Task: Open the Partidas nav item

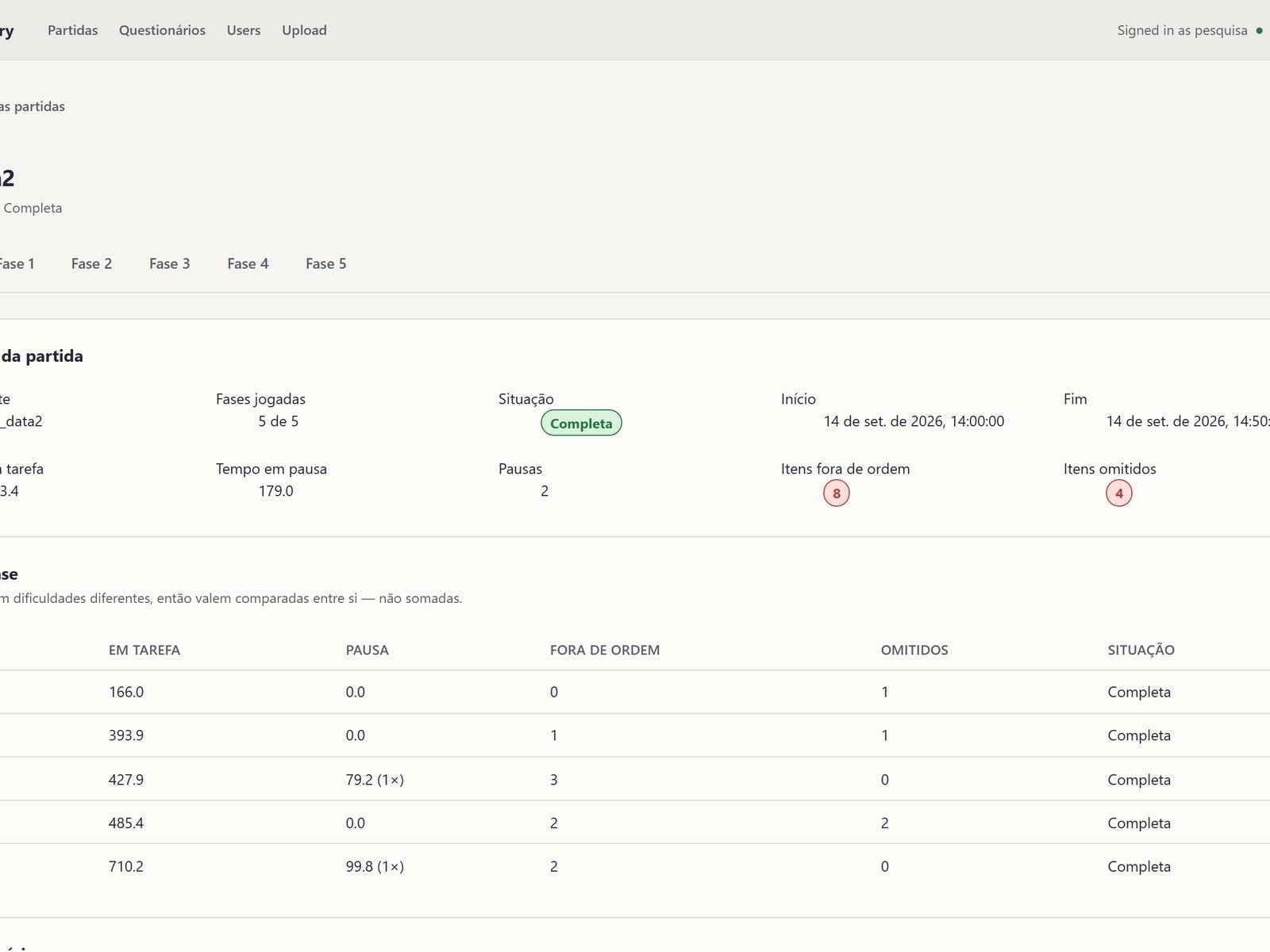Action: coord(73,30)
